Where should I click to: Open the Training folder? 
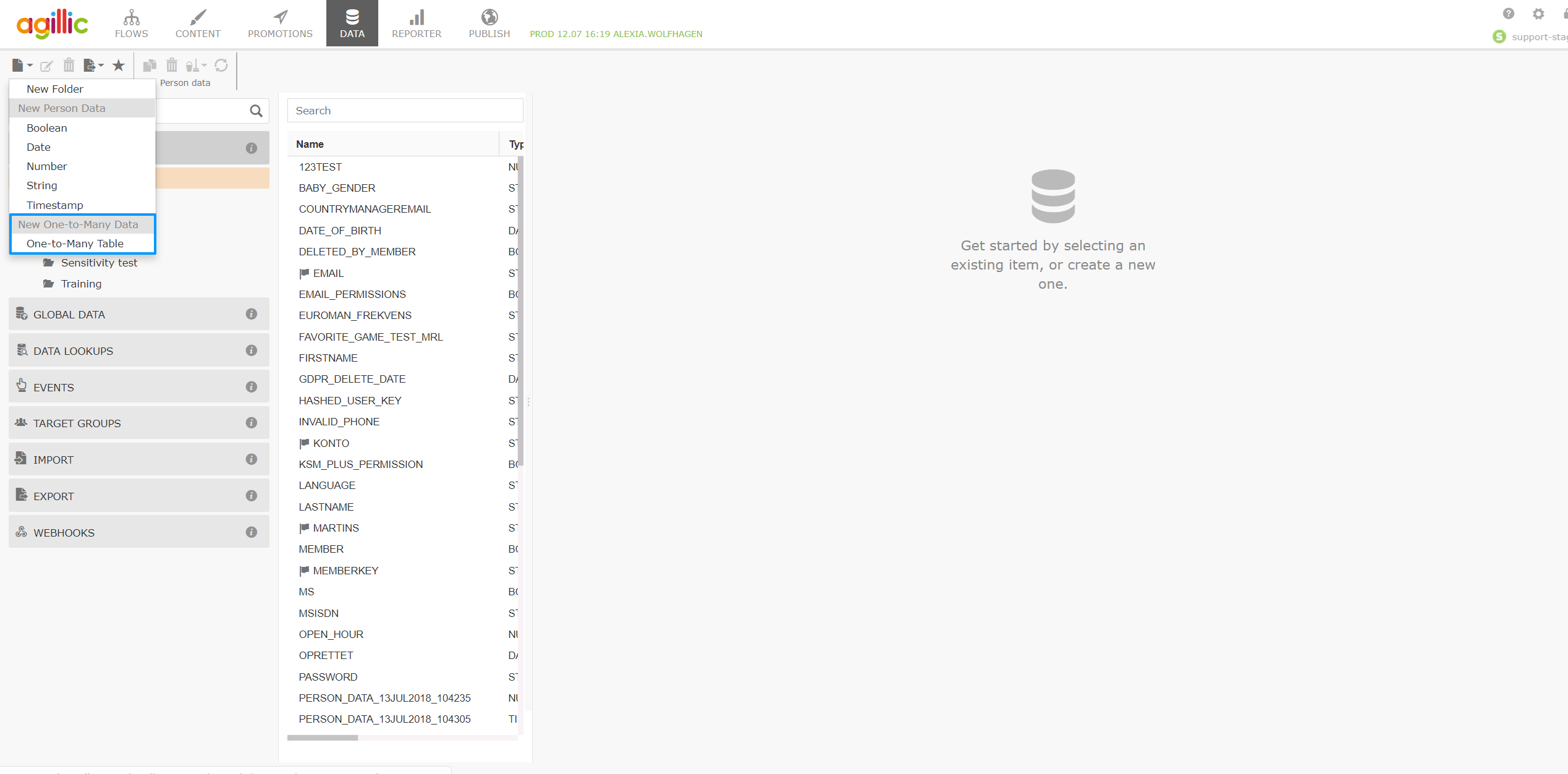tap(81, 284)
